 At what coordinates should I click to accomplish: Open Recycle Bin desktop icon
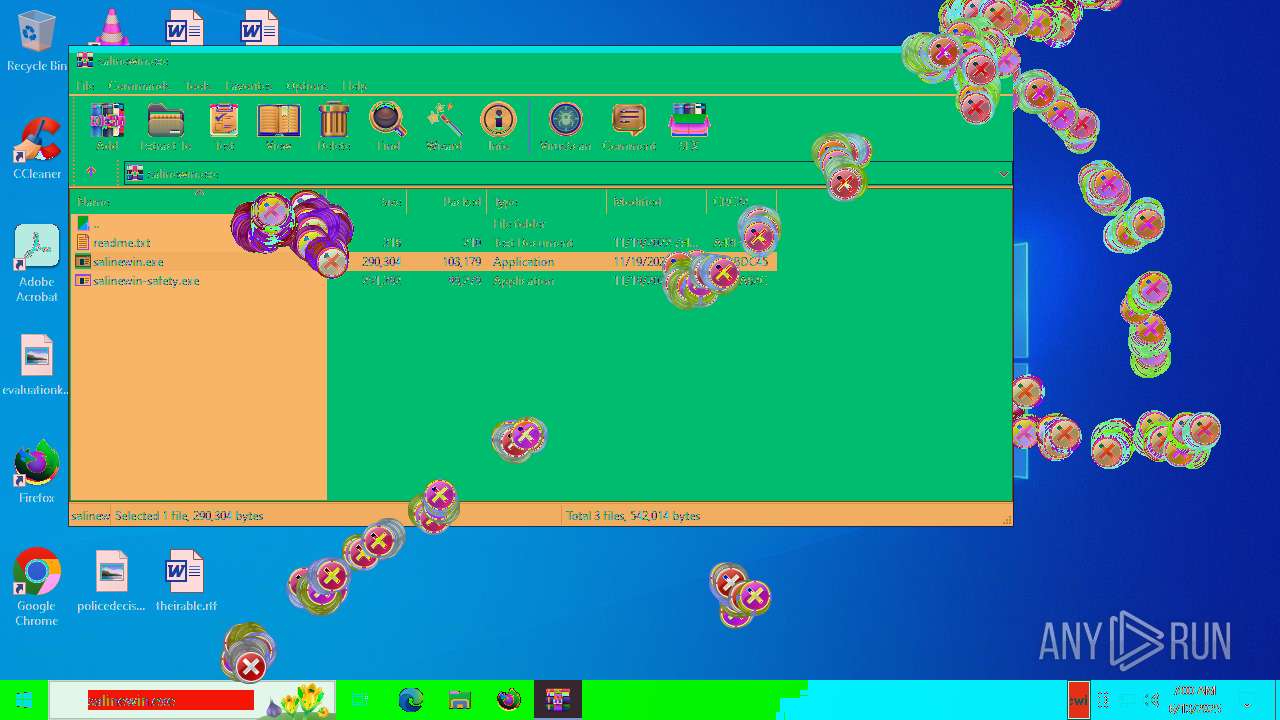(x=37, y=42)
